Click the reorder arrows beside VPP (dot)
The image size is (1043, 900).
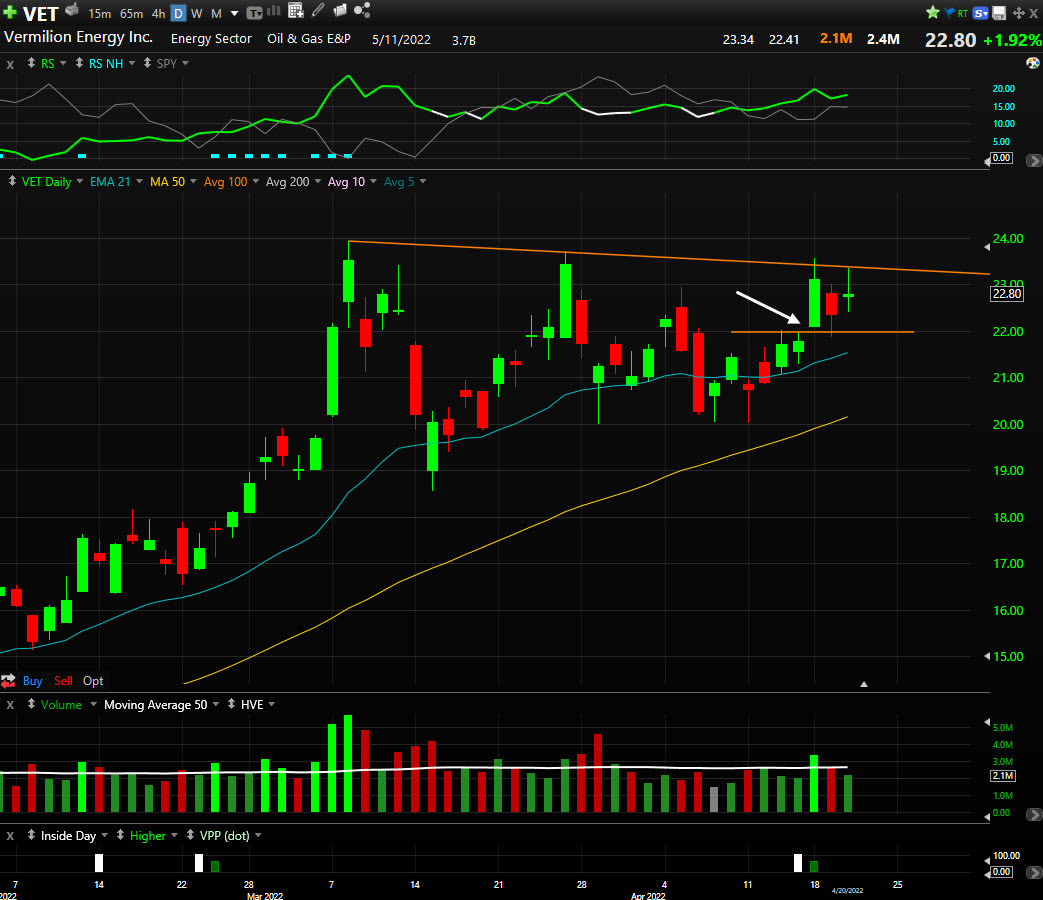click(190, 835)
